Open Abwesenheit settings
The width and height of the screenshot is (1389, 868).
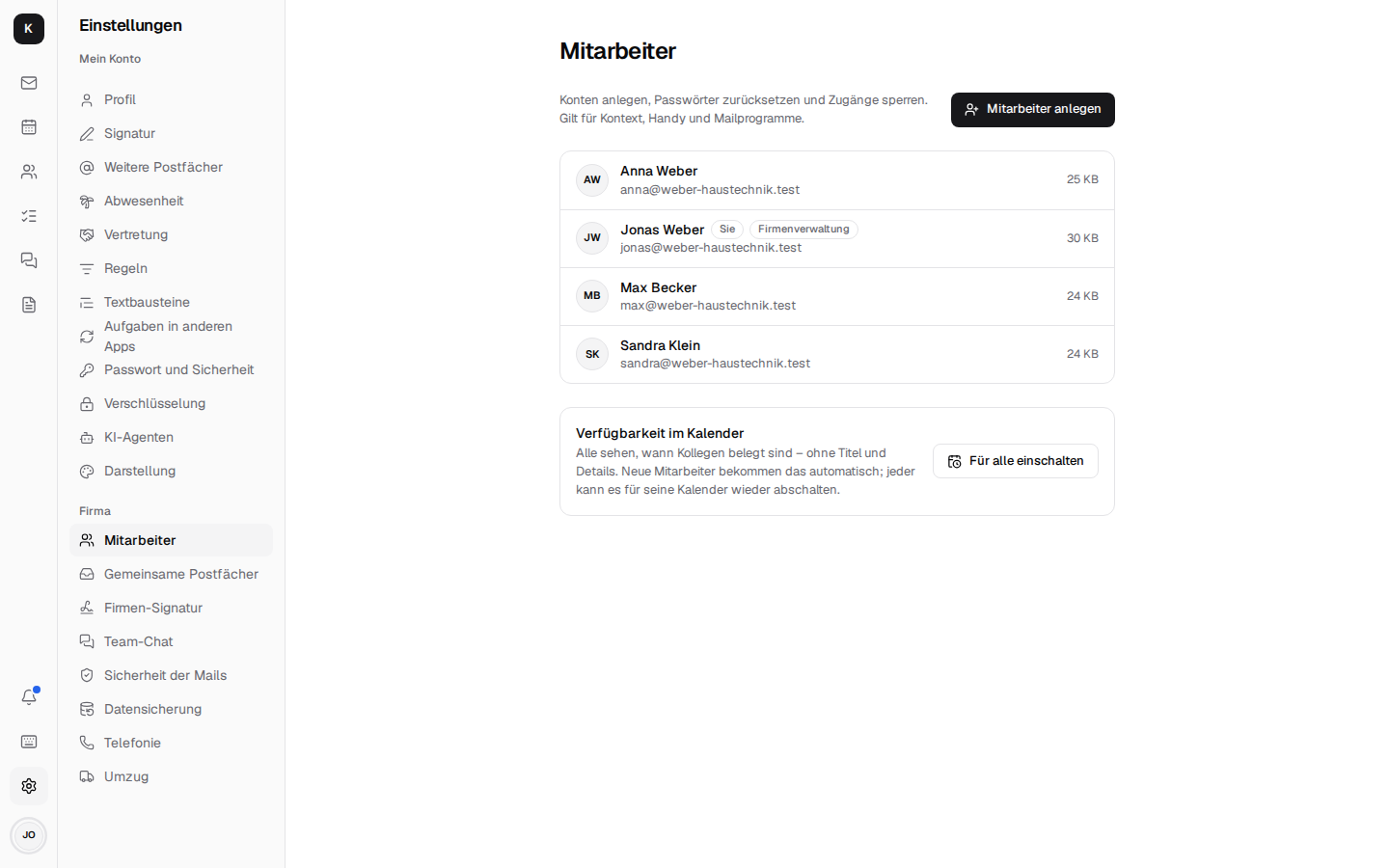click(171, 201)
